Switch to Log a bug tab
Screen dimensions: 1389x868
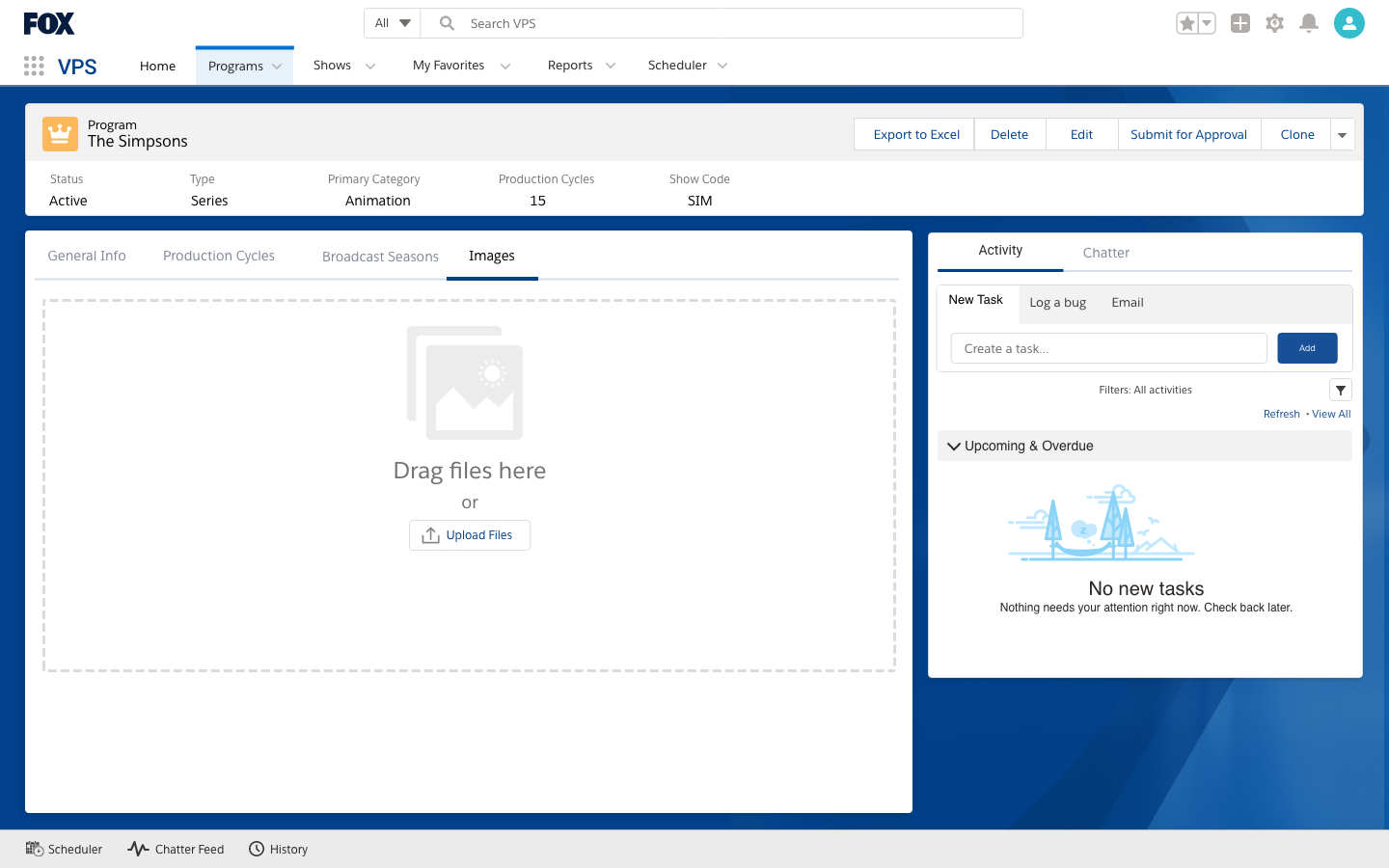point(1058,303)
